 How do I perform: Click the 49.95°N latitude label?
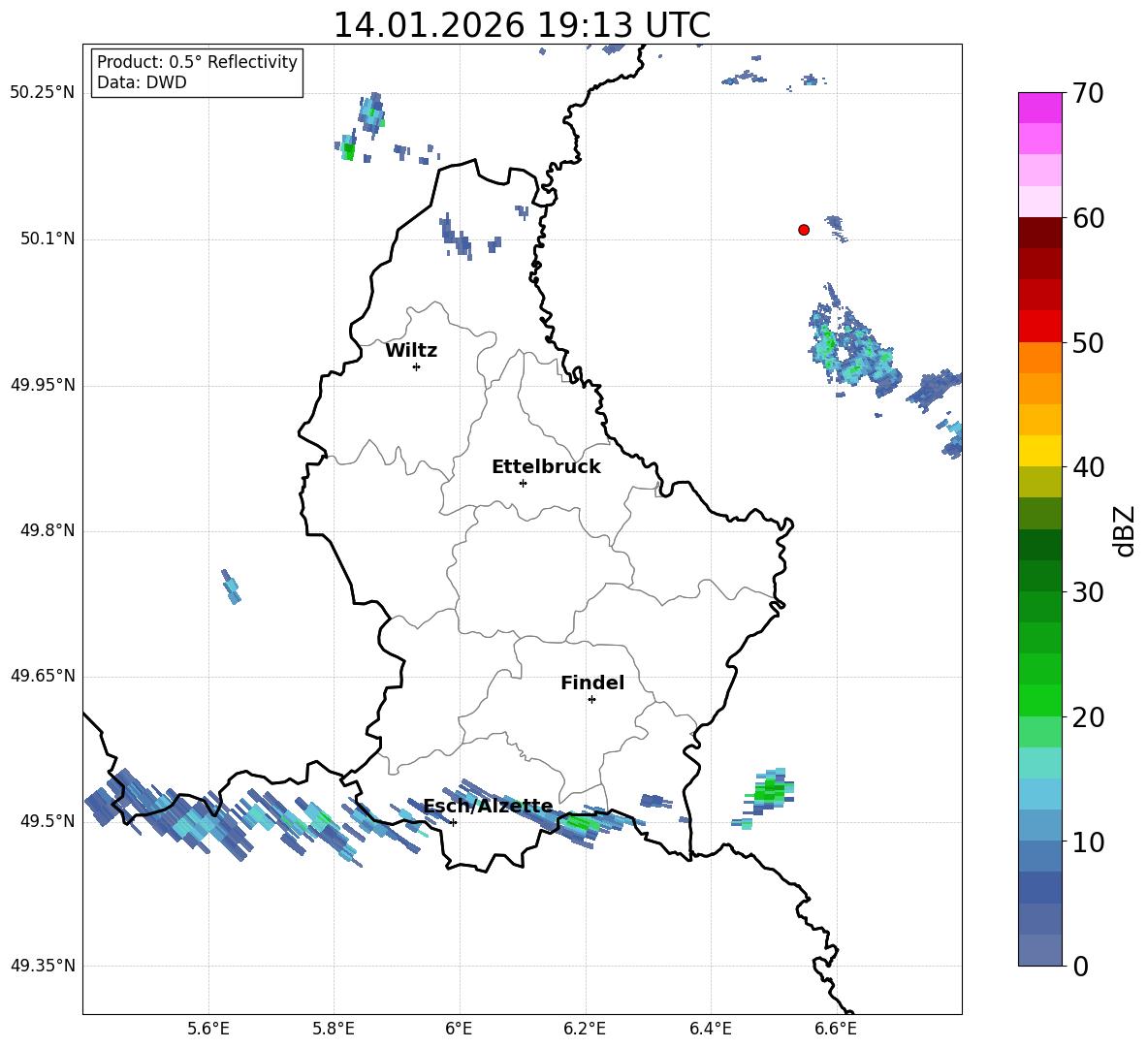pos(43,385)
